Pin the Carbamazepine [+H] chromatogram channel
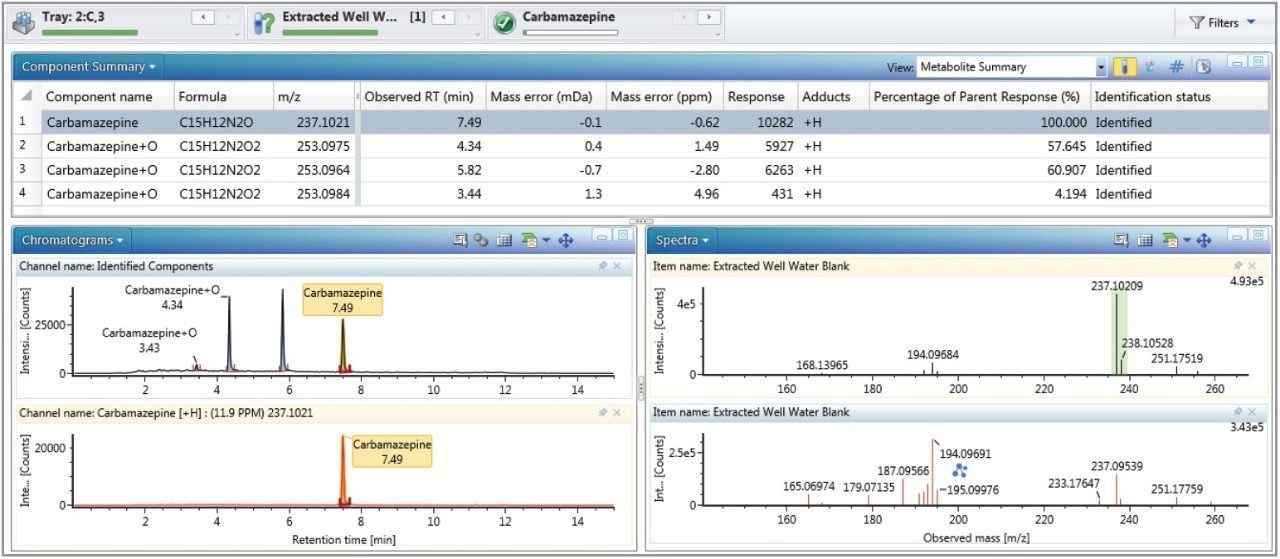 pos(603,412)
